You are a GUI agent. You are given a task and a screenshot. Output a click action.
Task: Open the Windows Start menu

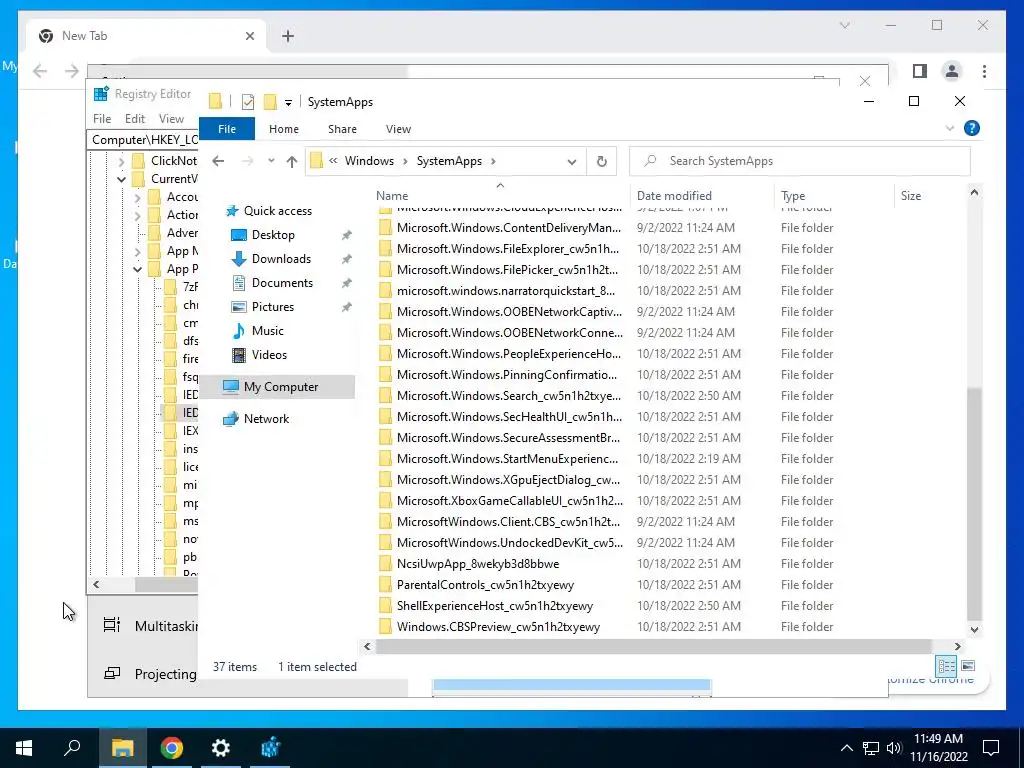[24, 748]
